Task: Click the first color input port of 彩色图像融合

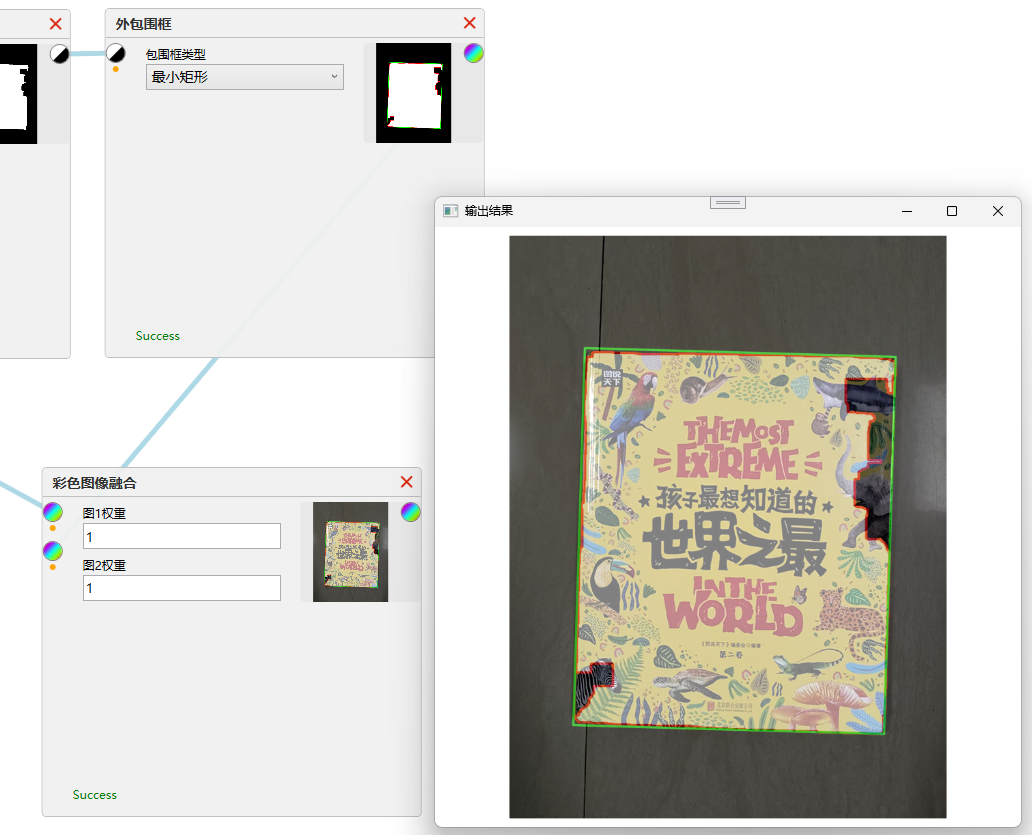Action: pos(53,512)
